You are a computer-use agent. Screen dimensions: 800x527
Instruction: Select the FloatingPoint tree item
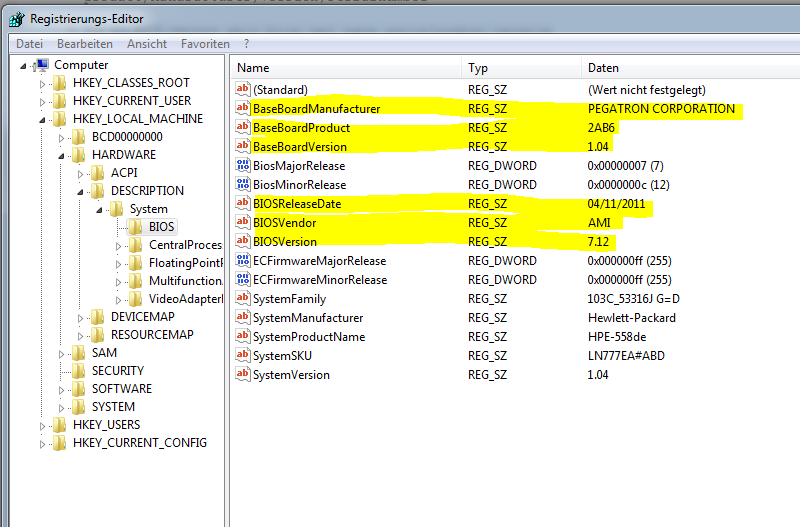tap(186, 263)
